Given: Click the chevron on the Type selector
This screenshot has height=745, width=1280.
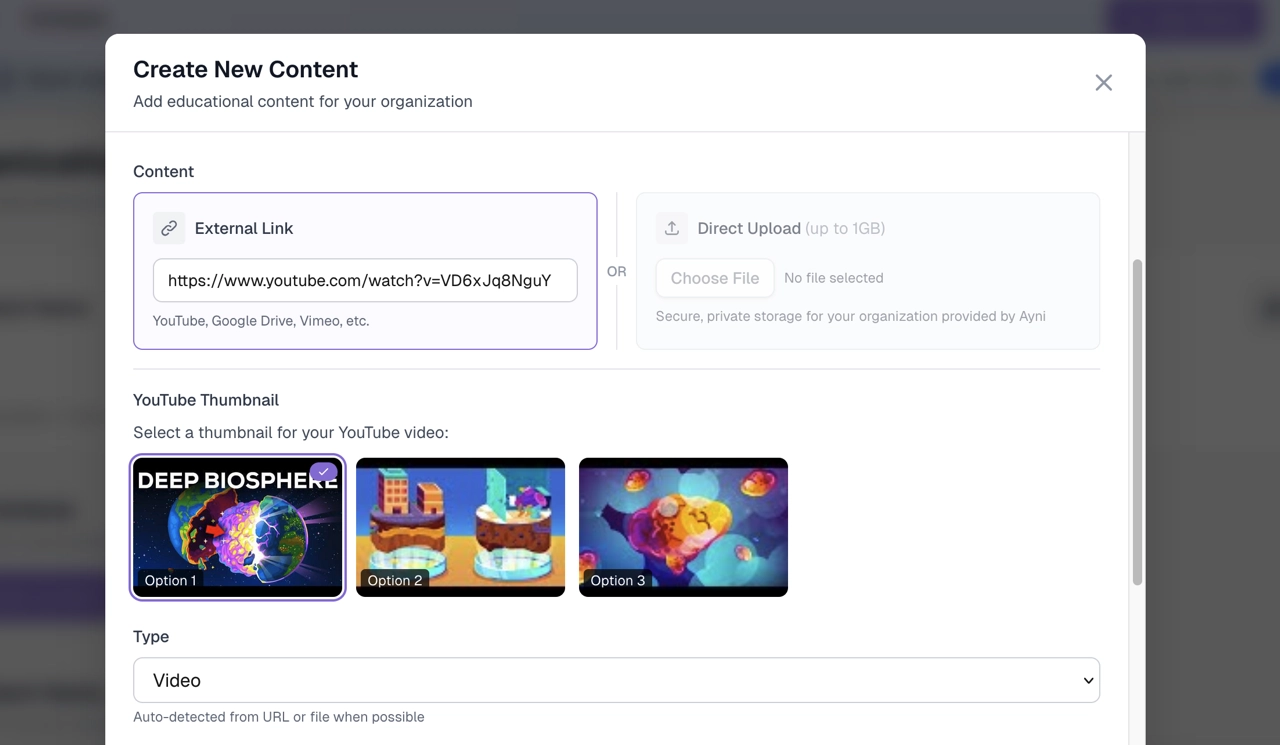Looking at the screenshot, I should [x=1089, y=680].
